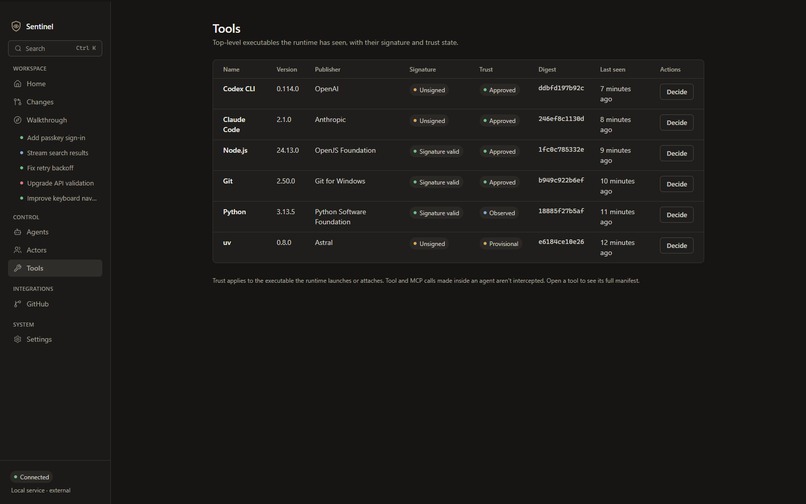806x504 pixels.
Task: Open the Home page
Action: [x=55, y=83]
